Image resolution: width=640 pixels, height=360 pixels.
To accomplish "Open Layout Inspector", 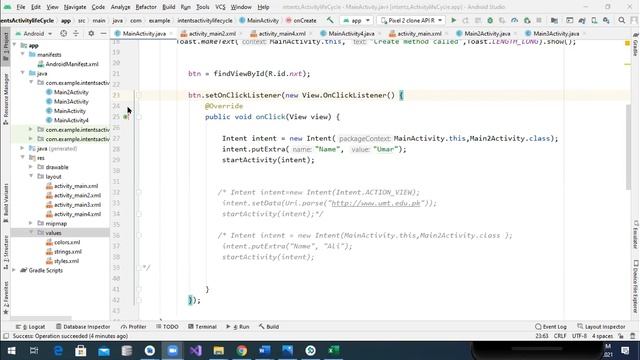I will tap(601, 327).
